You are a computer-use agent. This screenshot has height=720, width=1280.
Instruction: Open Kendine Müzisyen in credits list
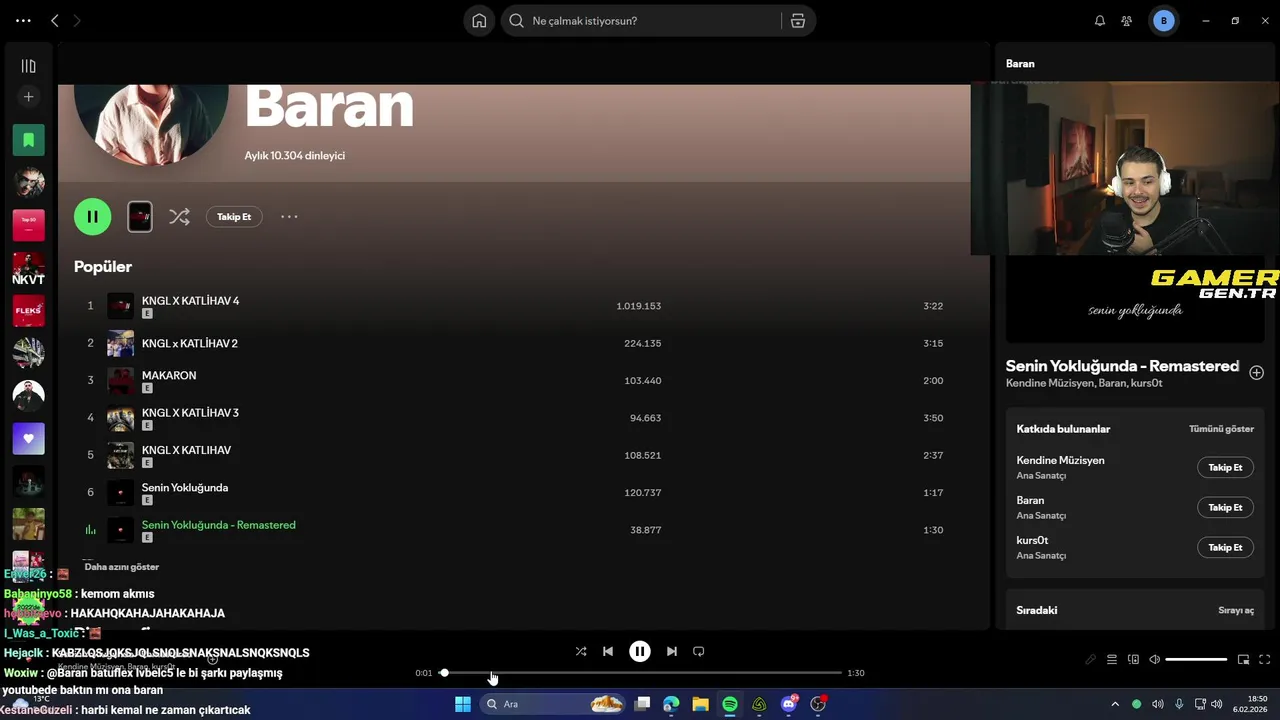(1060, 461)
